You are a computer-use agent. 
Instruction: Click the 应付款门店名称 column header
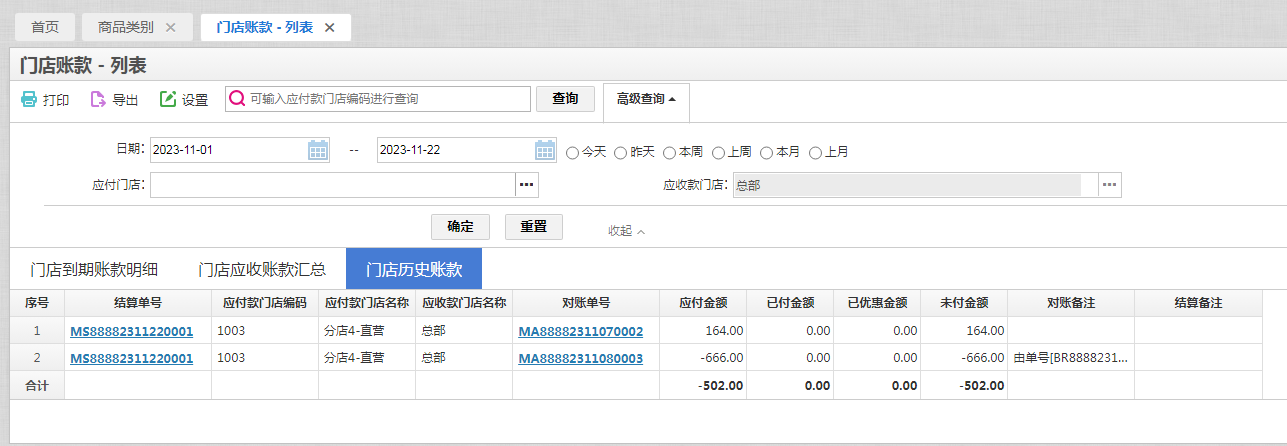367,303
